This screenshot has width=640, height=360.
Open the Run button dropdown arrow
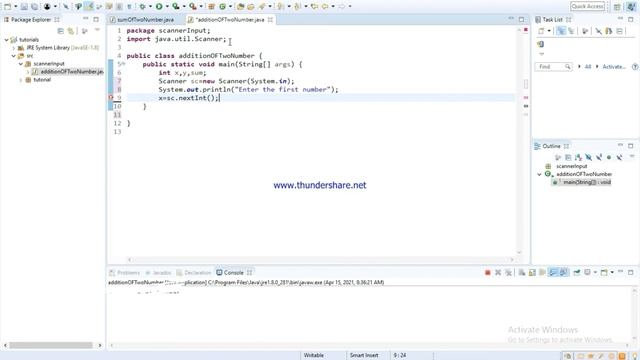(167, 7)
